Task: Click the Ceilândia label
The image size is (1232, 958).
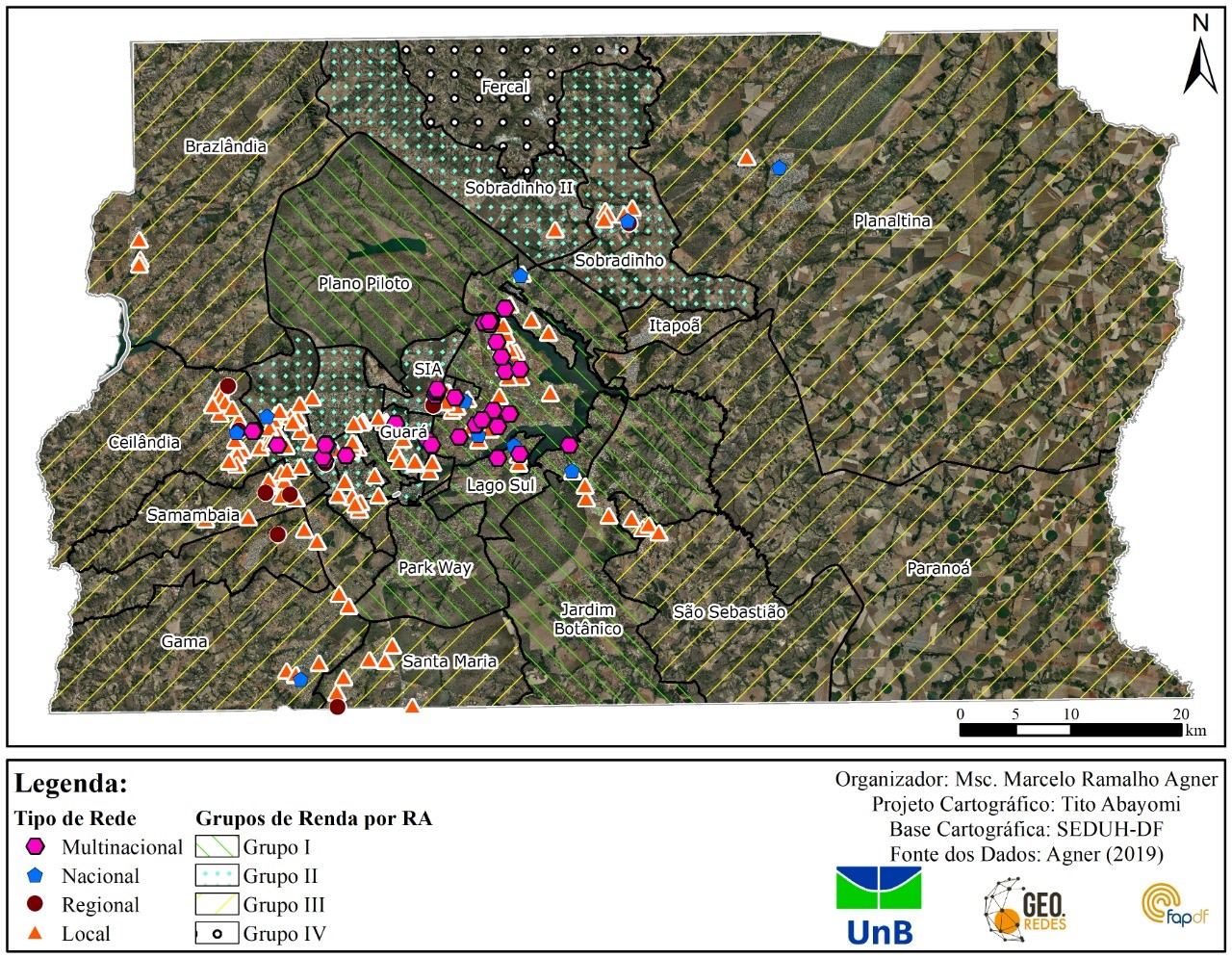Action: click(143, 442)
